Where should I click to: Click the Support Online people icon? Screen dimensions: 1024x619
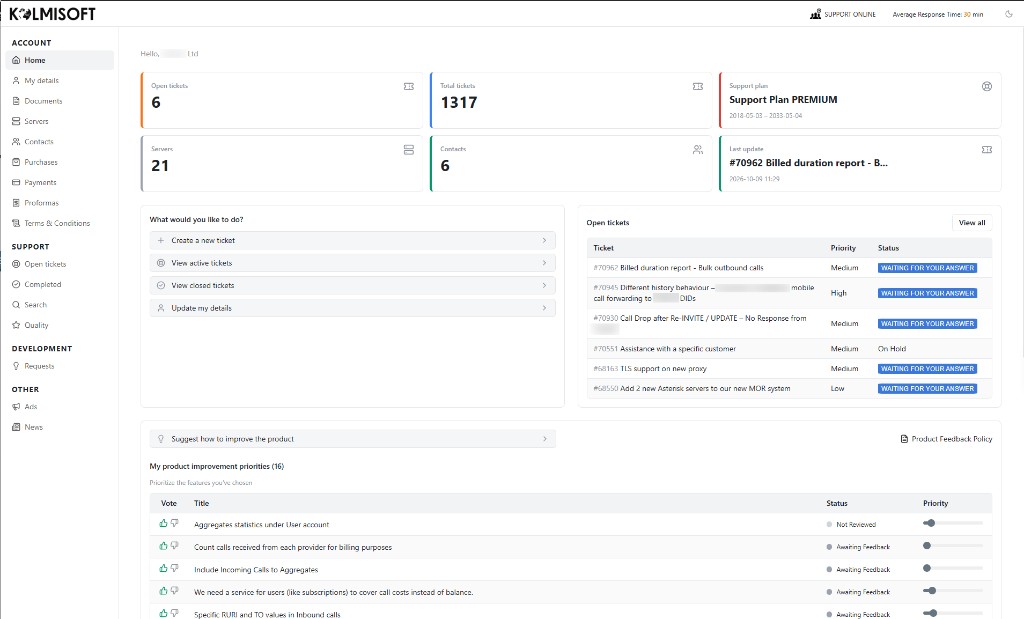[815, 14]
